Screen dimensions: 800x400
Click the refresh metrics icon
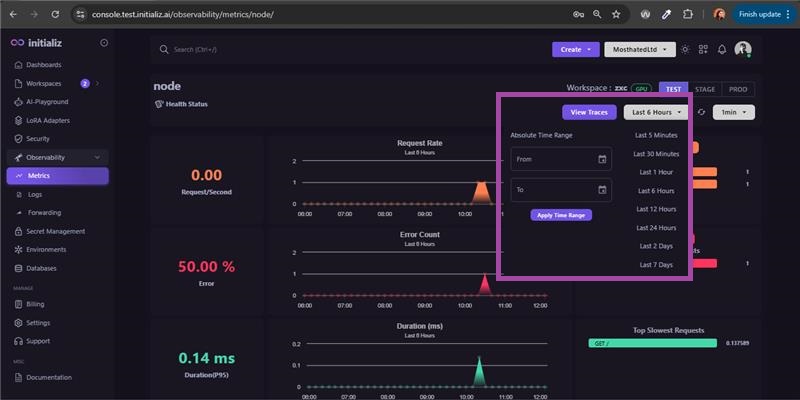702,112
